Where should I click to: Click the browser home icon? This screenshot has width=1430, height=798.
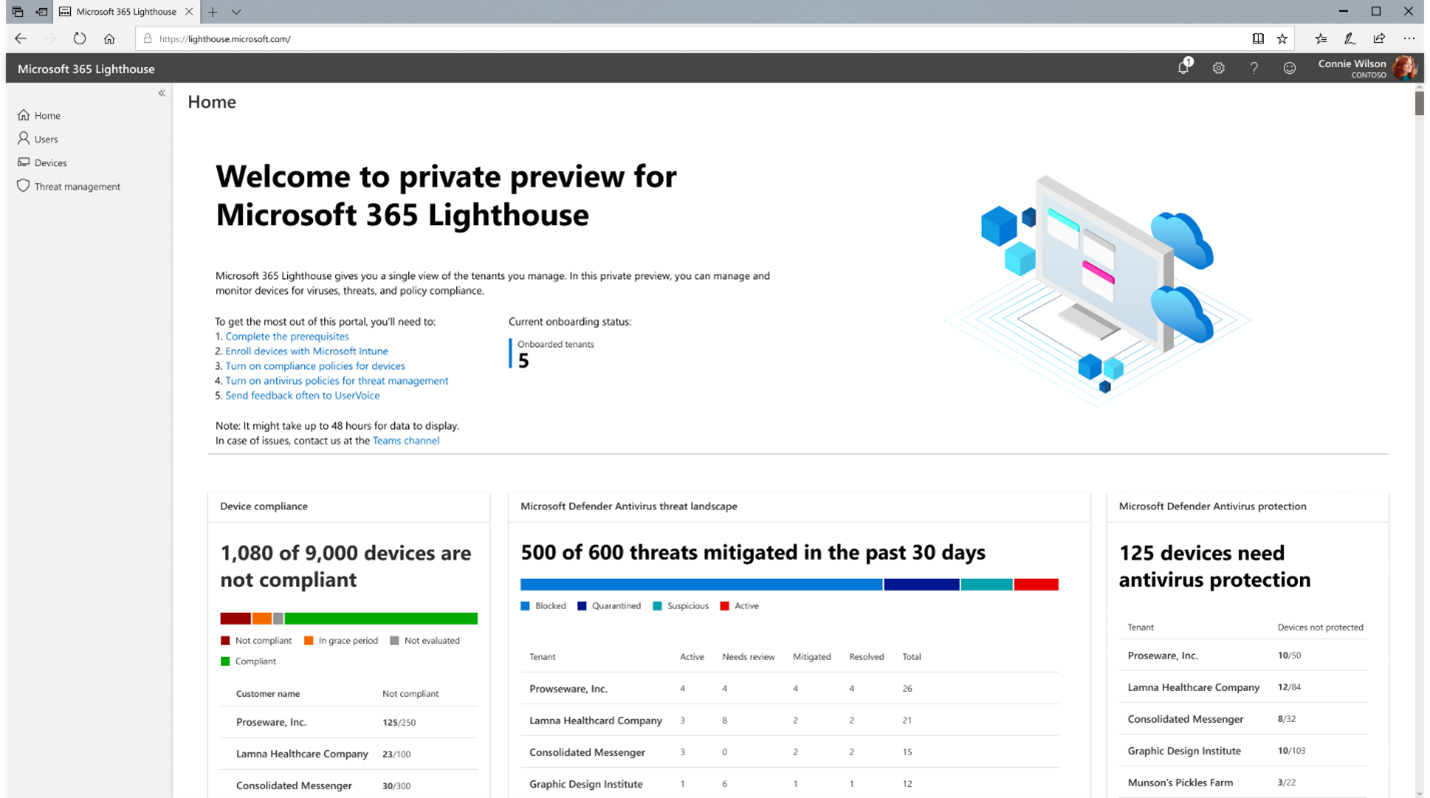point(109,38)
